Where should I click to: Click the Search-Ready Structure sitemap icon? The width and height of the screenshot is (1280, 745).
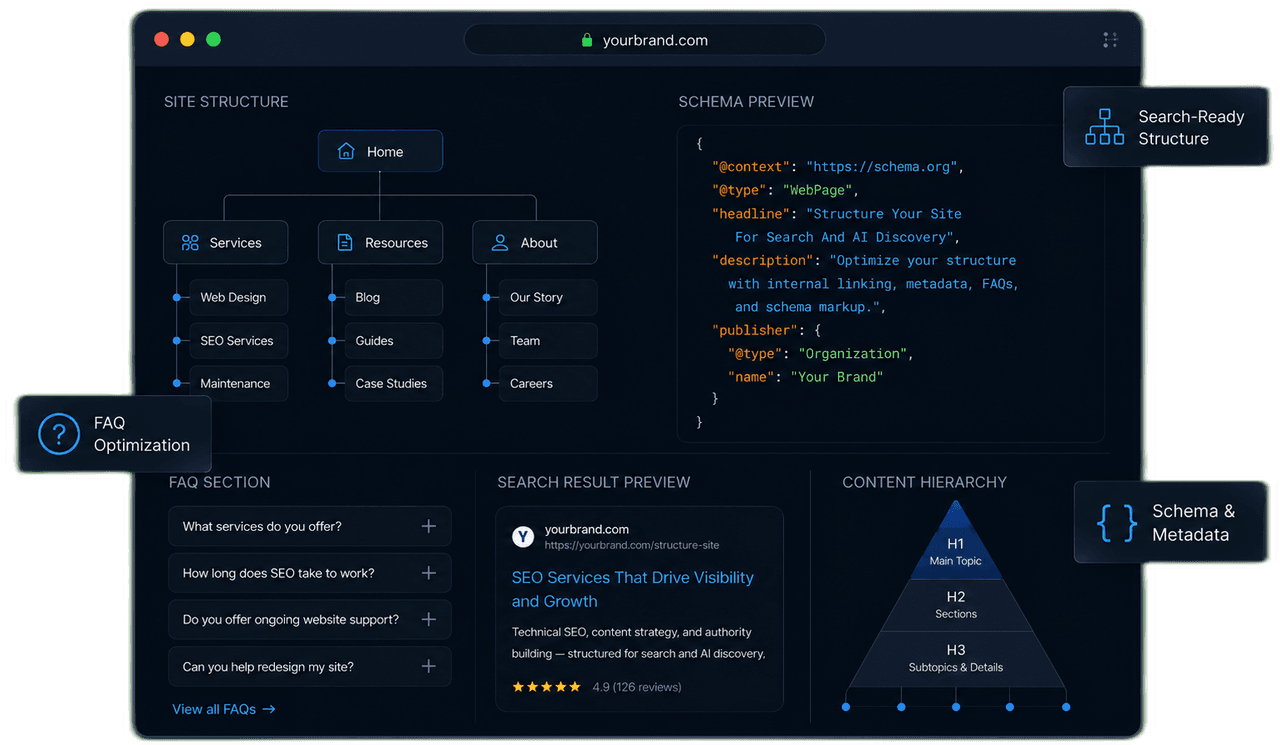coord(1104,127)
